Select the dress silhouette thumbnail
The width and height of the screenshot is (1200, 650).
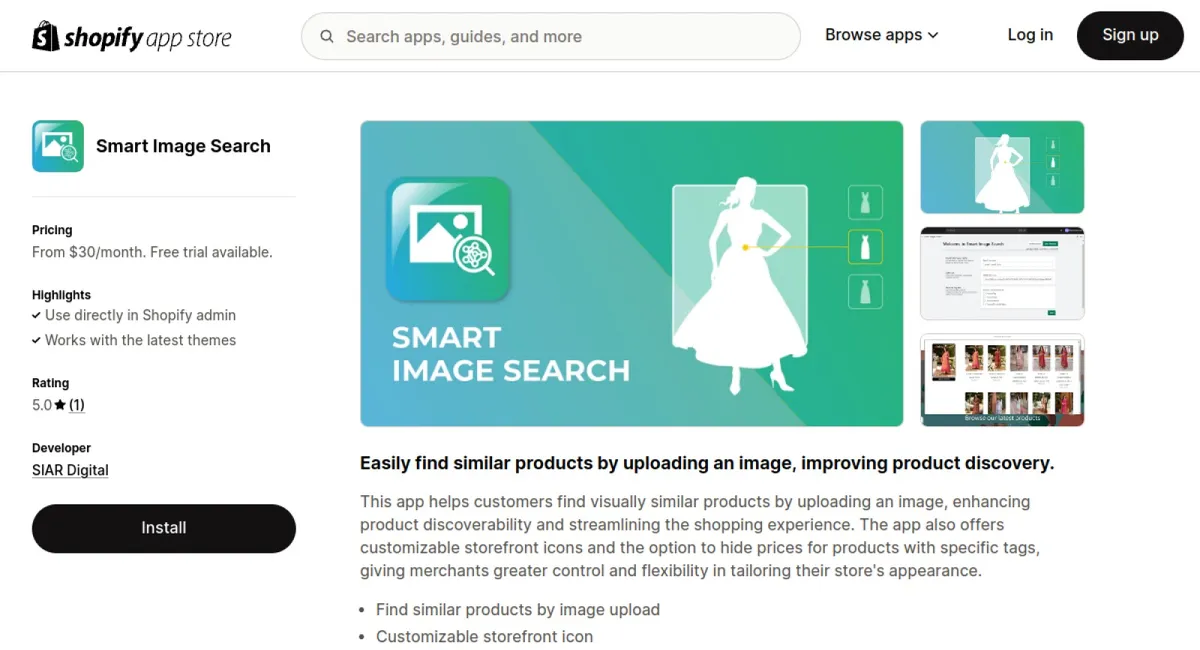pos(1002,167)
